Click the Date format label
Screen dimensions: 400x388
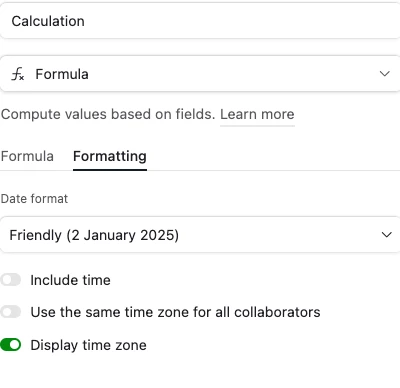click(34, 199)
